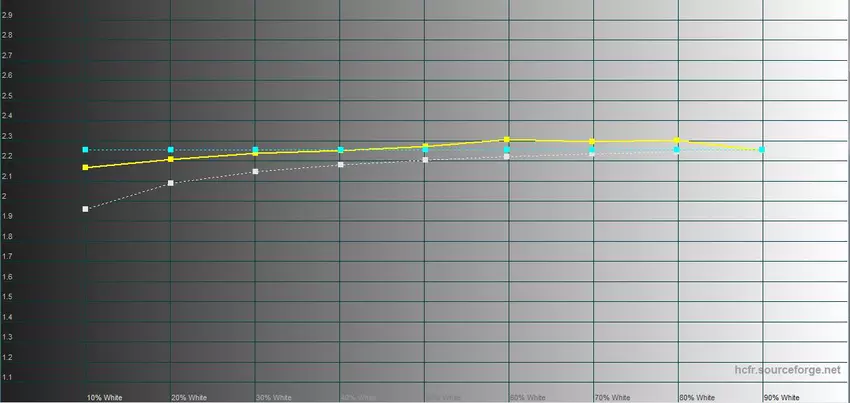The height and width of the screenshot is (403, 850).
Task: Click the yellow peak point at 60% White
Action: tap(507, 140)
